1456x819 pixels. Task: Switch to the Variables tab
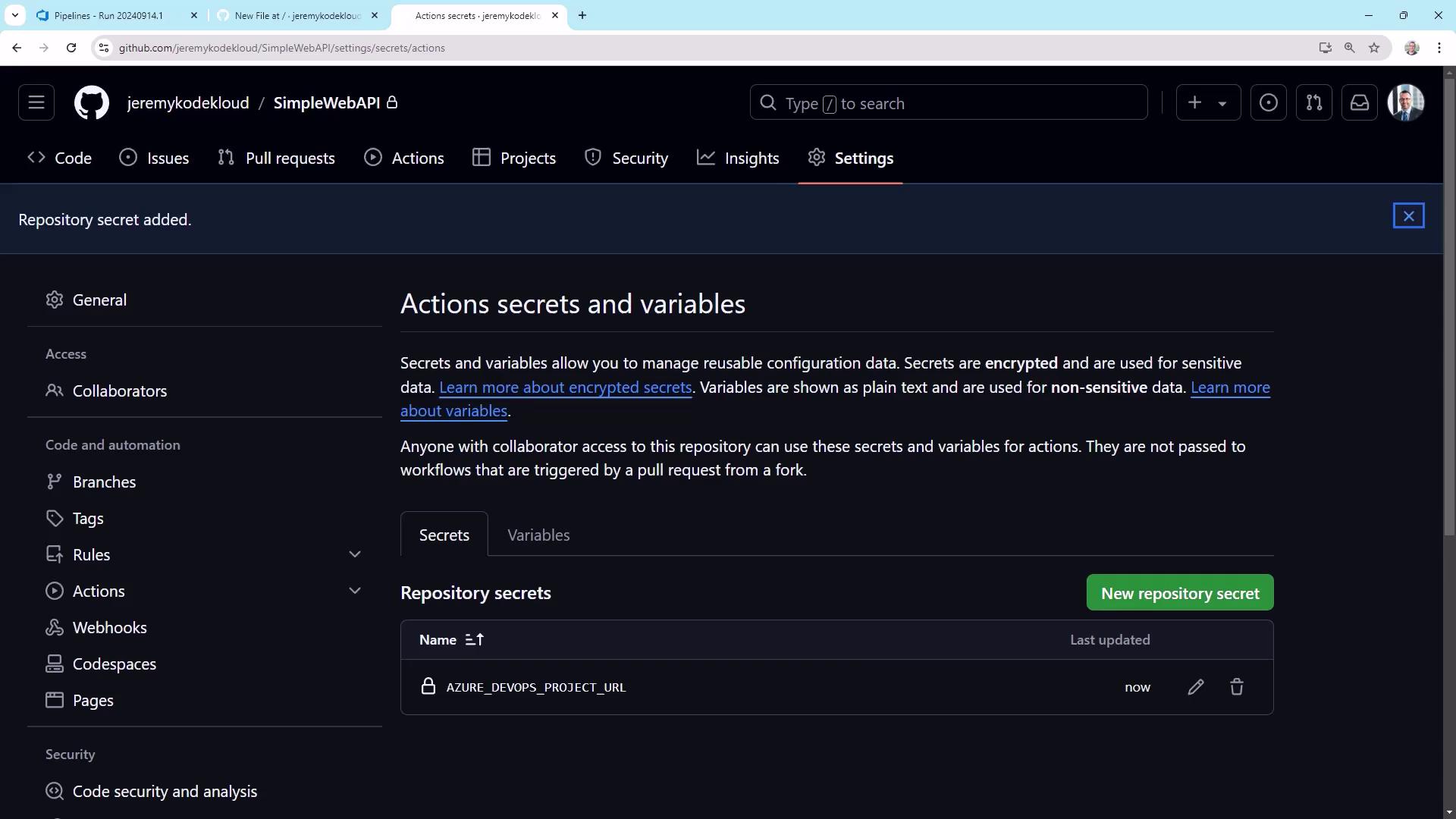point(538,535)
